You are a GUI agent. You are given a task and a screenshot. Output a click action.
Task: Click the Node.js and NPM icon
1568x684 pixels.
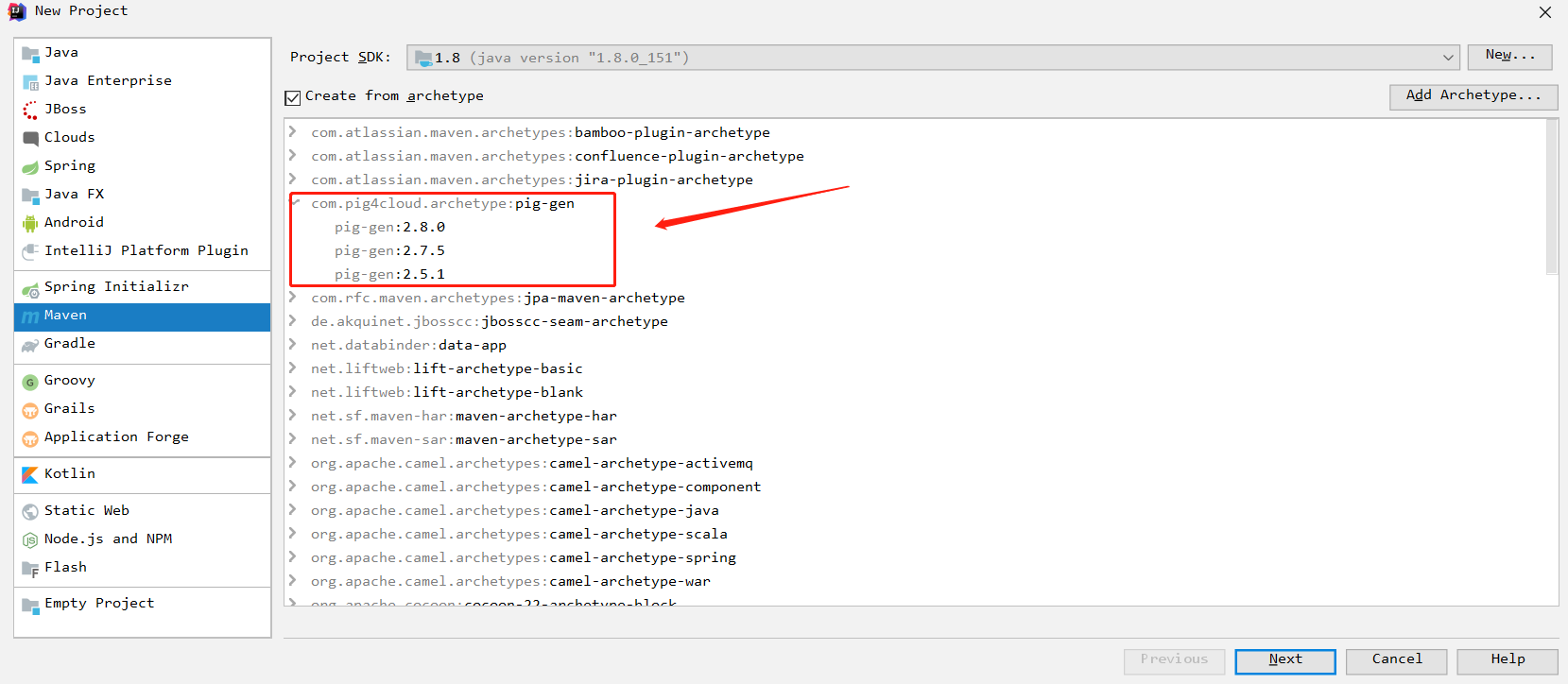coord(30,540)
